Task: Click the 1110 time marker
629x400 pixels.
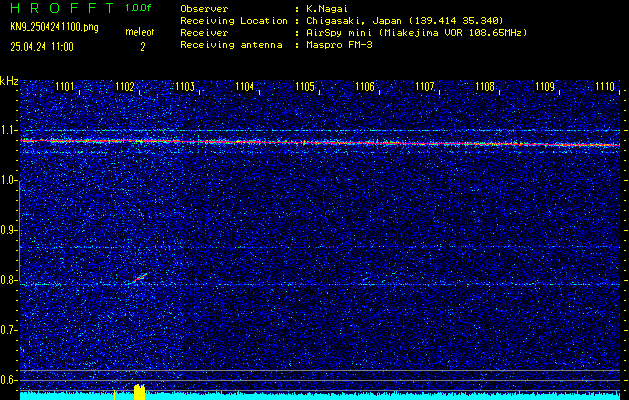Action: [605, 86]
